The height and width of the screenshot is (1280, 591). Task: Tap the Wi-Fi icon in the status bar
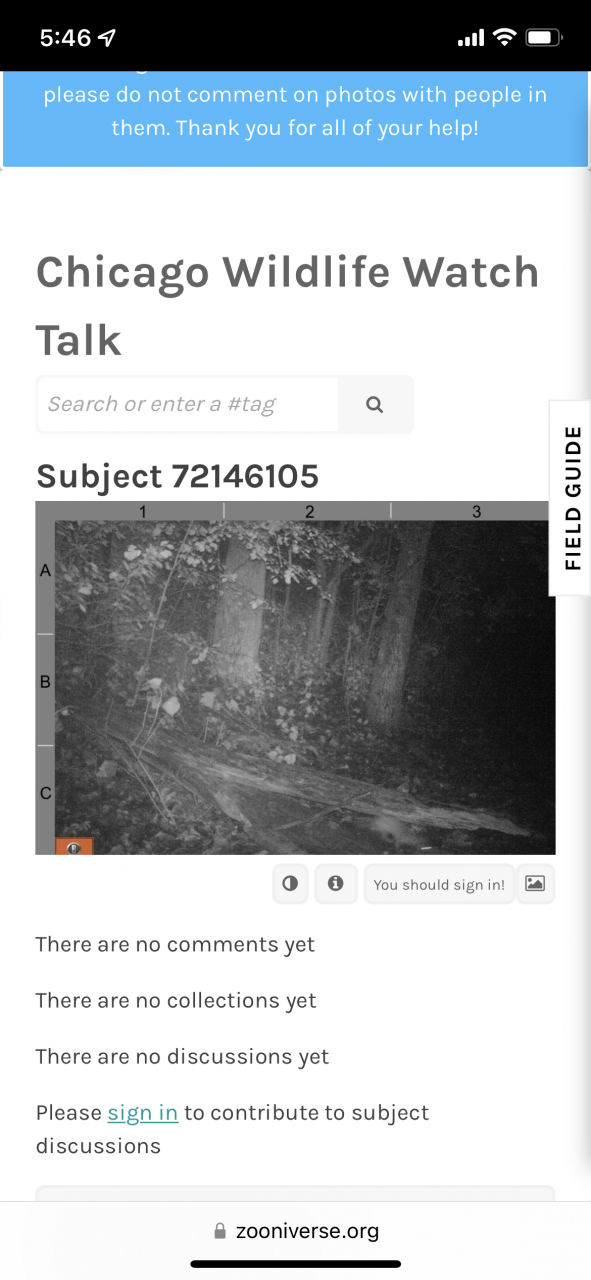point(504,38)
